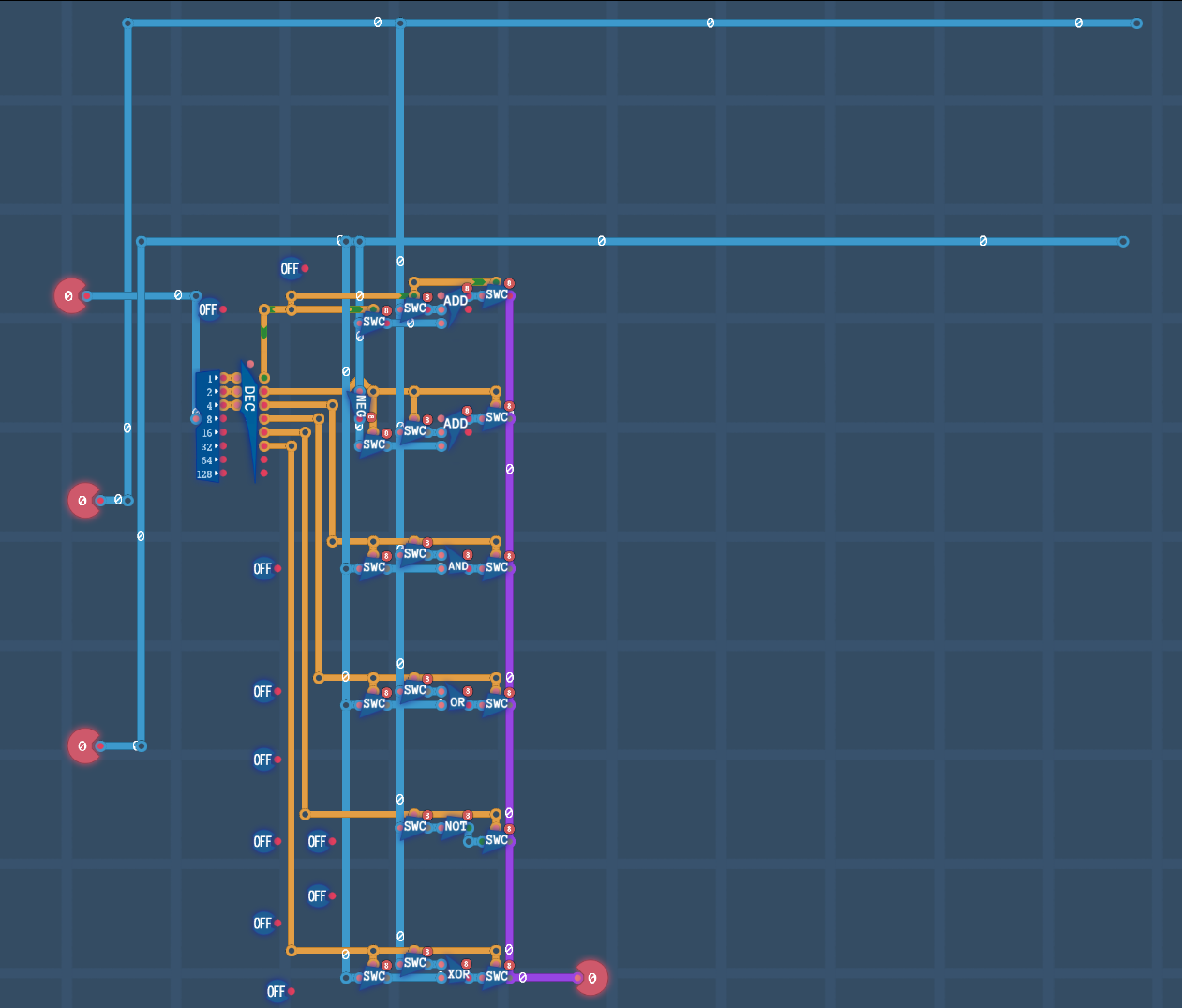Viewport: 1182px width, 1008px height.
Task: Click the upper SWC left of AND gate
Action: [415, 554]
